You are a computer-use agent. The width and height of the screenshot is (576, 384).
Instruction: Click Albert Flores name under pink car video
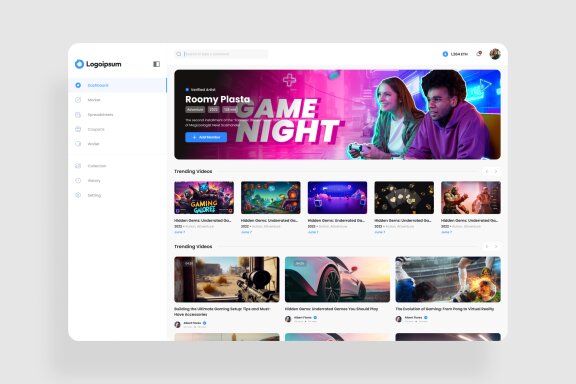(x=303, y=317)
